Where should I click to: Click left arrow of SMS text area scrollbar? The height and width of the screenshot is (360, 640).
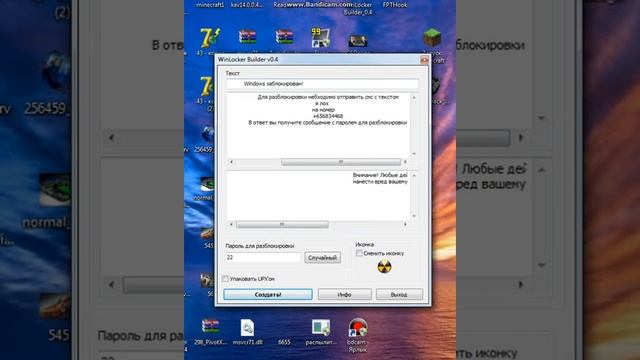pyautogui.click(x=231, y=162)
